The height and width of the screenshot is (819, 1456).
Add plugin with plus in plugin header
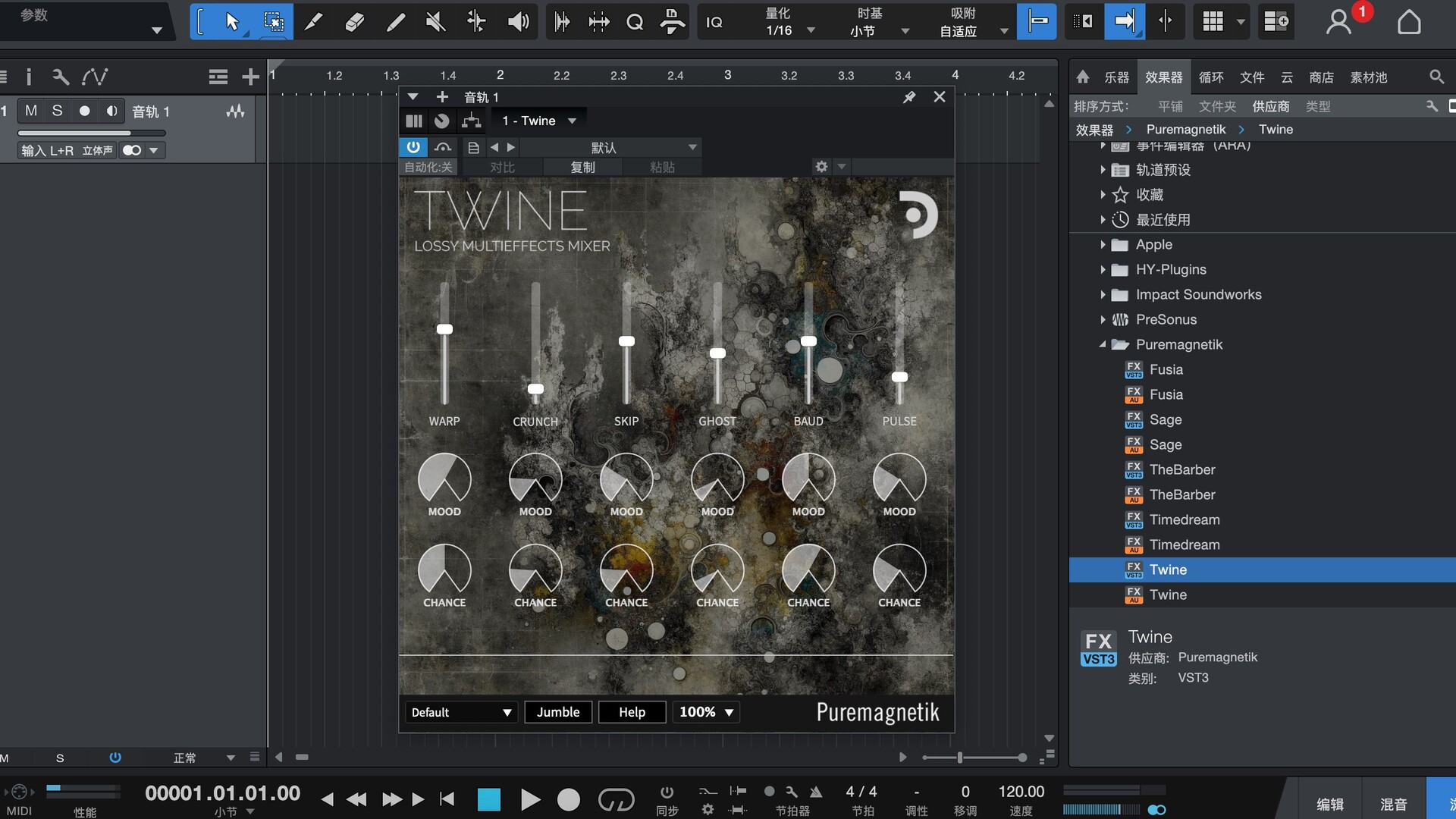point(442,97)
